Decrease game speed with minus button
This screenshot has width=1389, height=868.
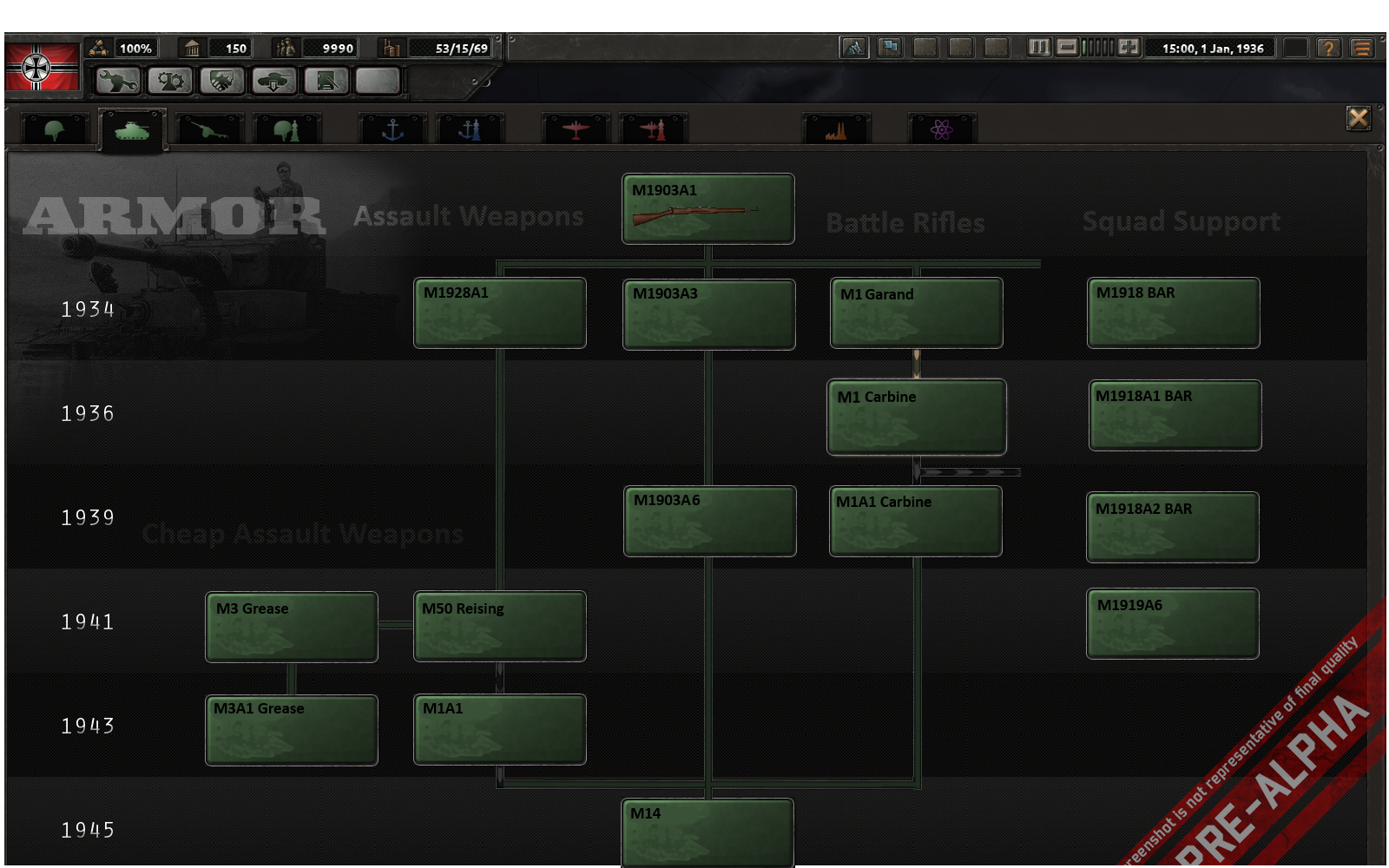[1067, 48]
